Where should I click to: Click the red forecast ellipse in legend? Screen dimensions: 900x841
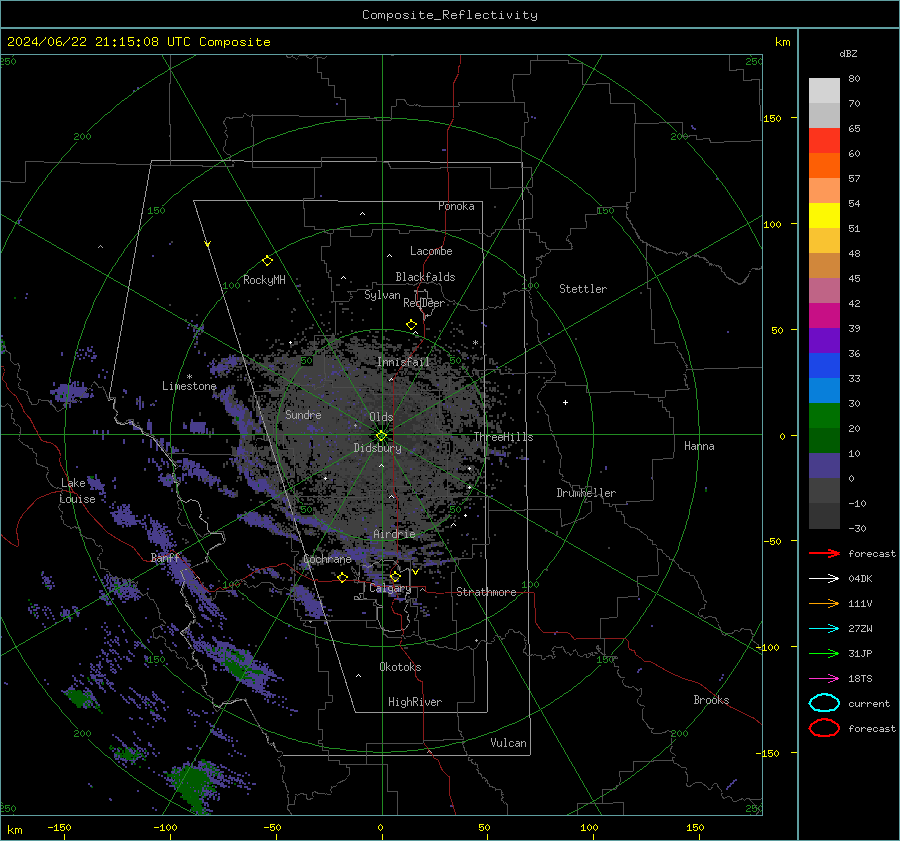point(824,728)
